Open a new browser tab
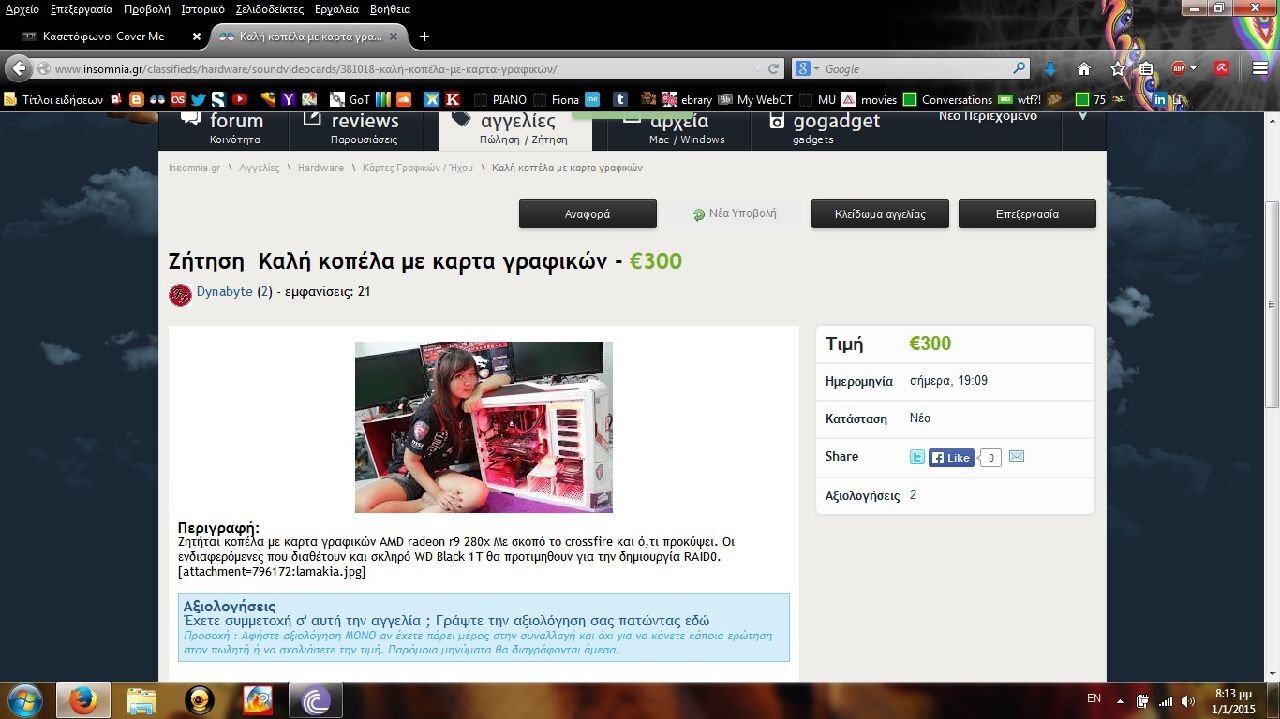Screen dimensions: 1280x719 [424, 37]
